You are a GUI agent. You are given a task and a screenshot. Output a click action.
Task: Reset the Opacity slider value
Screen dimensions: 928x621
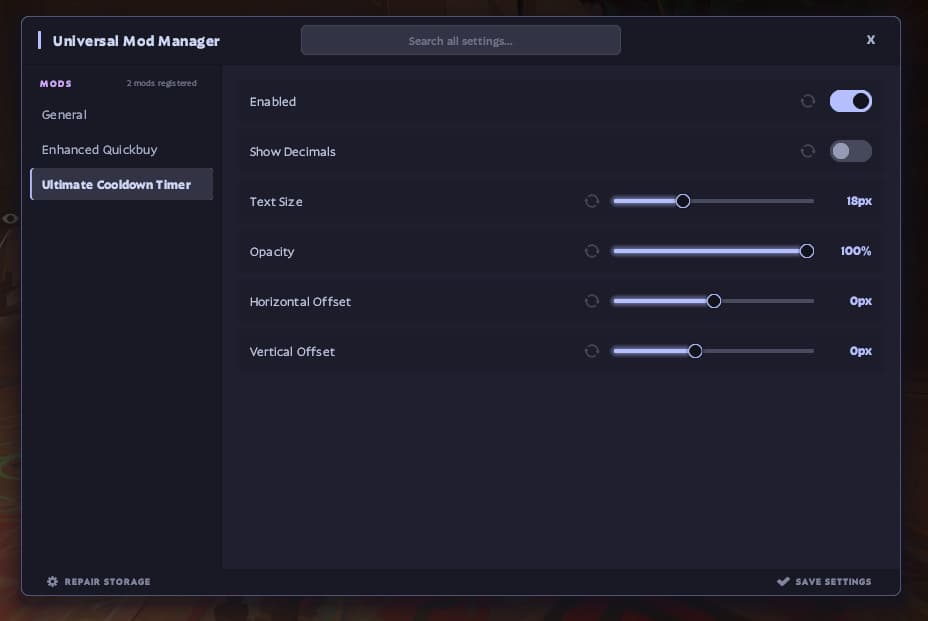[x=591, y=251]
